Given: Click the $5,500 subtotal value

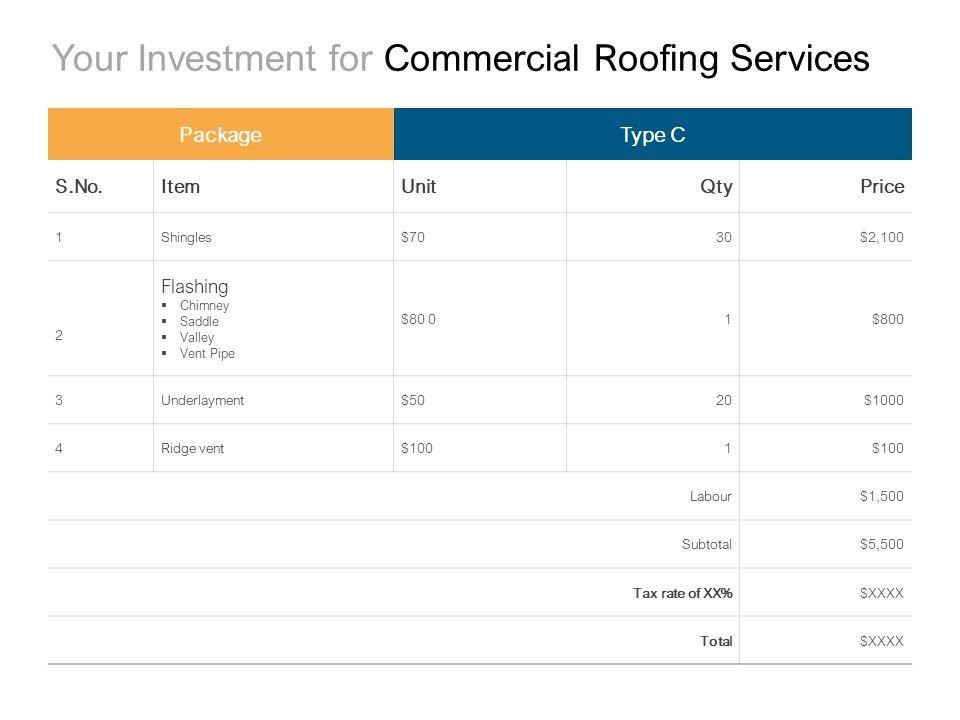Looking at the screenshot, I should (881, 544).
